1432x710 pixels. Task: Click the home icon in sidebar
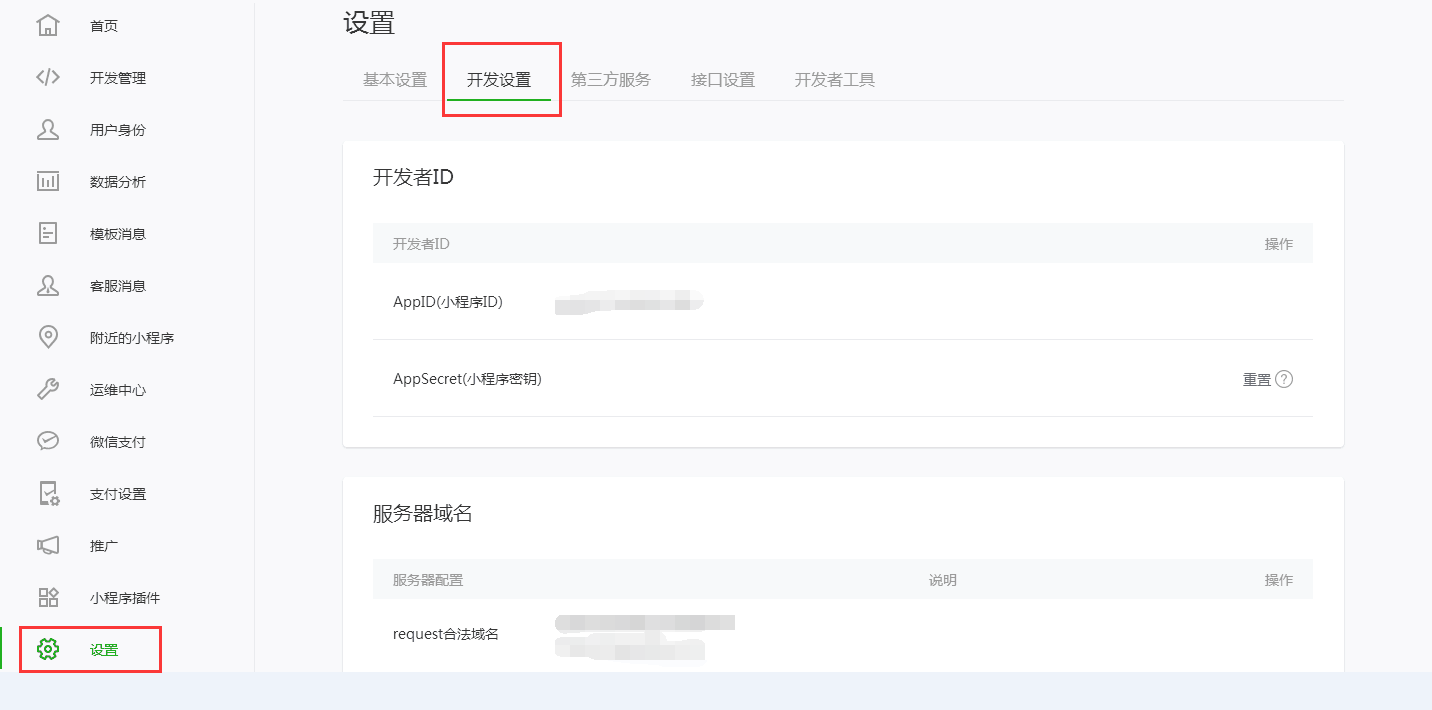[x=48, y=26]
